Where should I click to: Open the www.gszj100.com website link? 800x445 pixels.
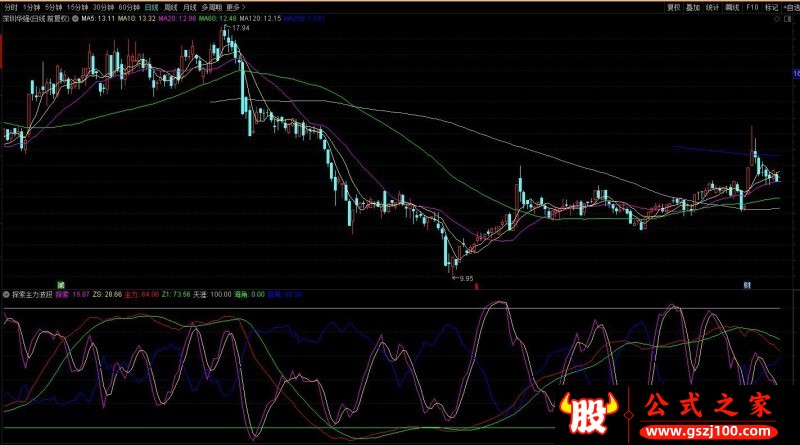(708, 432)
